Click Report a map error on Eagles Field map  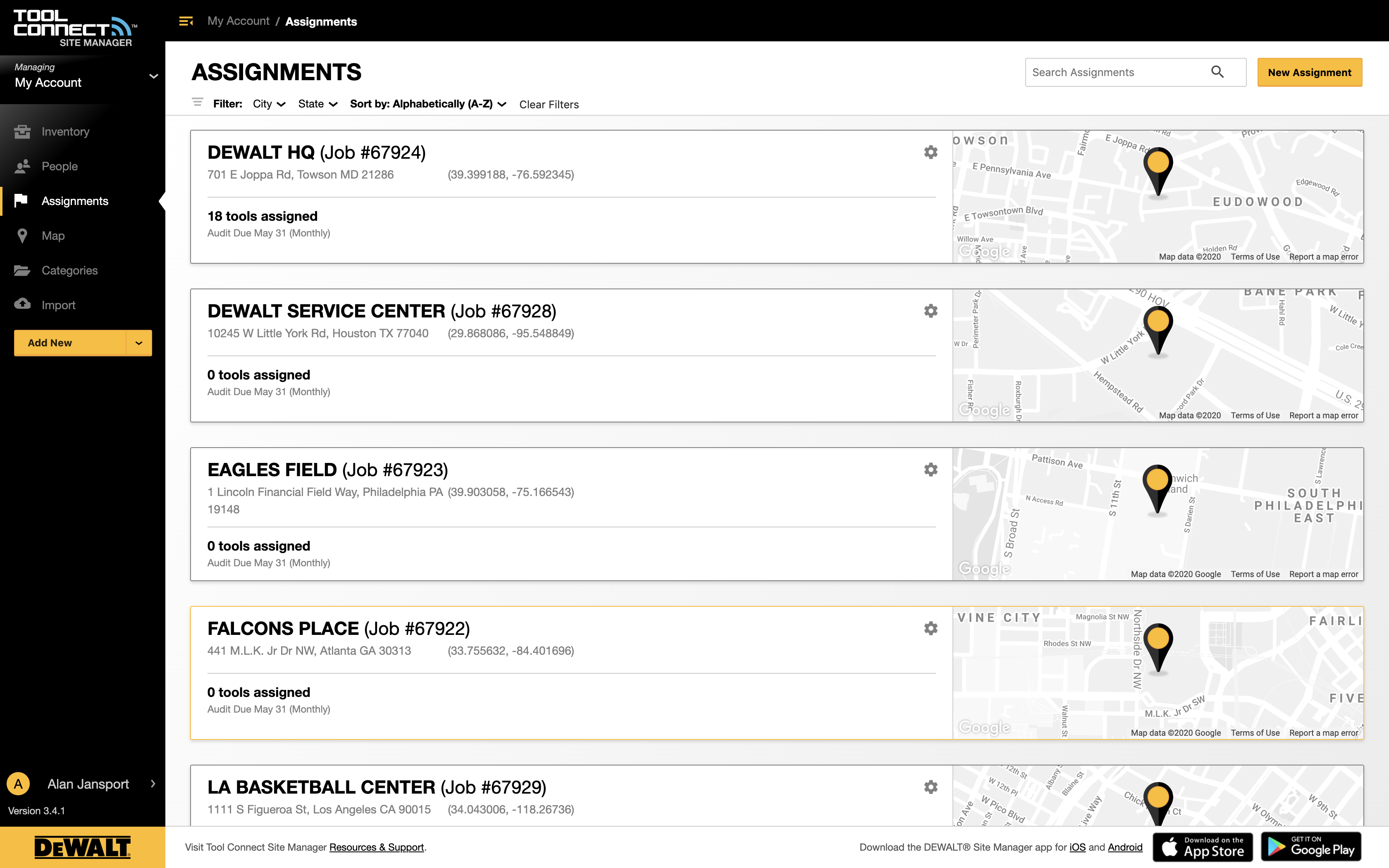(1324, 574)
